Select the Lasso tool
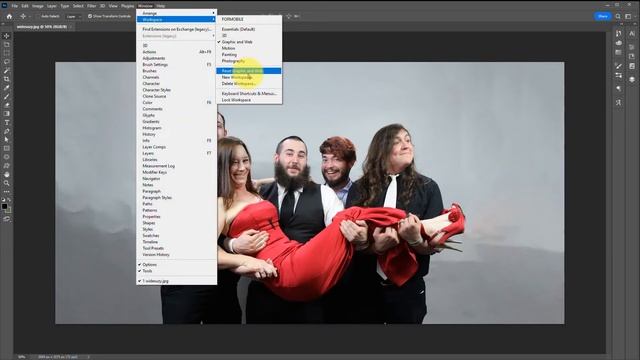The width and height of the screenshot is (640, 360). click(7, 62)
